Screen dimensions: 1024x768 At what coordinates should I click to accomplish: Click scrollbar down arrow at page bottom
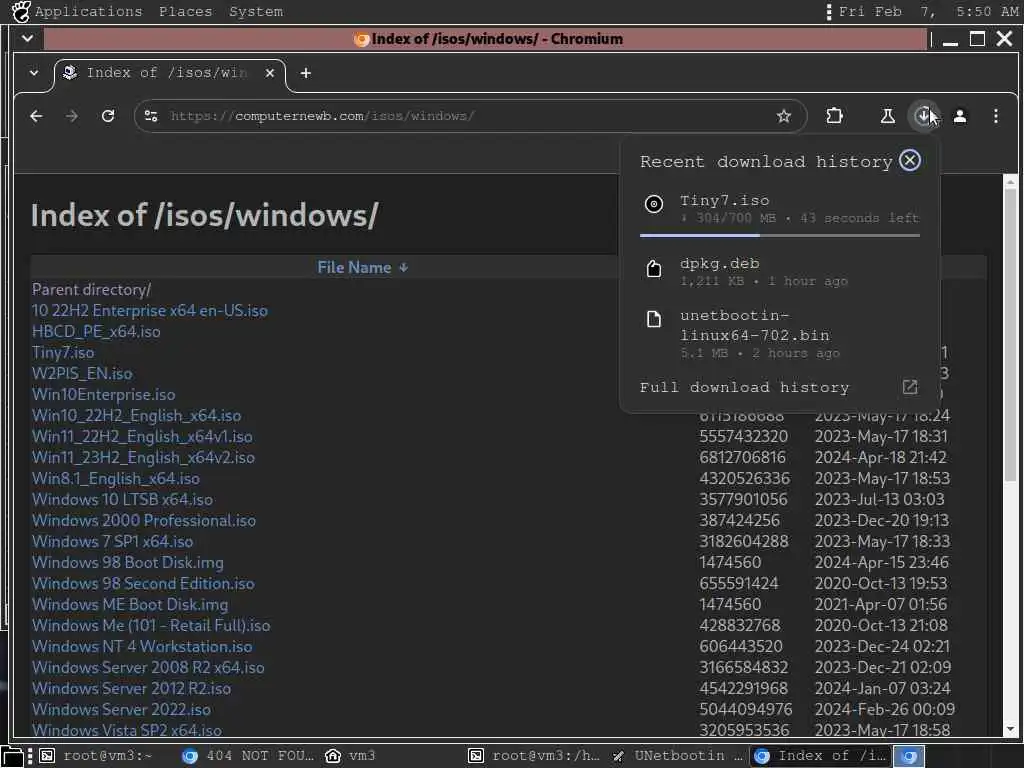(x=1010, y=729)
